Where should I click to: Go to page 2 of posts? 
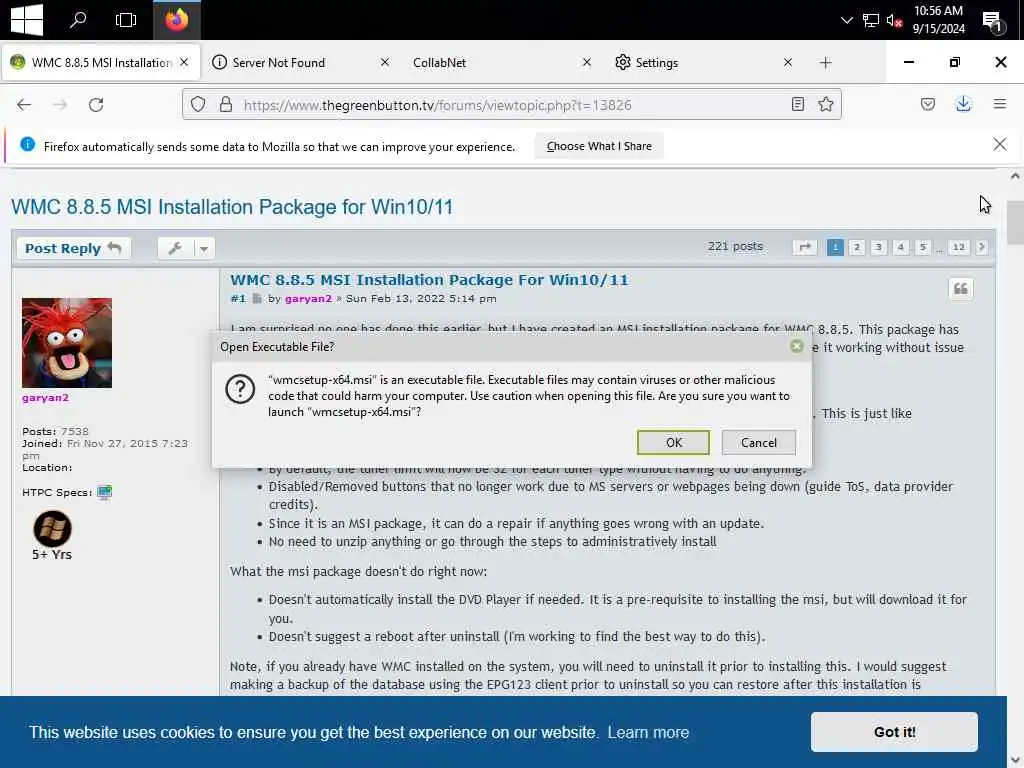pos(857,247)
